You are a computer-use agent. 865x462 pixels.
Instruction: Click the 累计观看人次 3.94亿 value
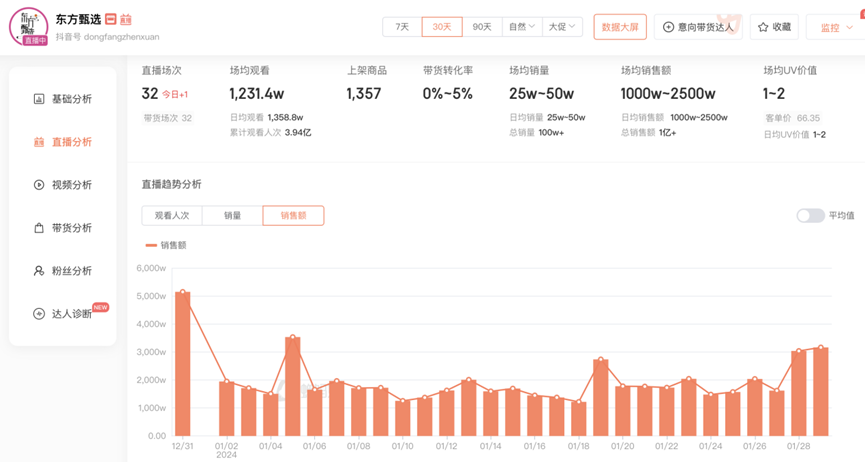point(270,132)
